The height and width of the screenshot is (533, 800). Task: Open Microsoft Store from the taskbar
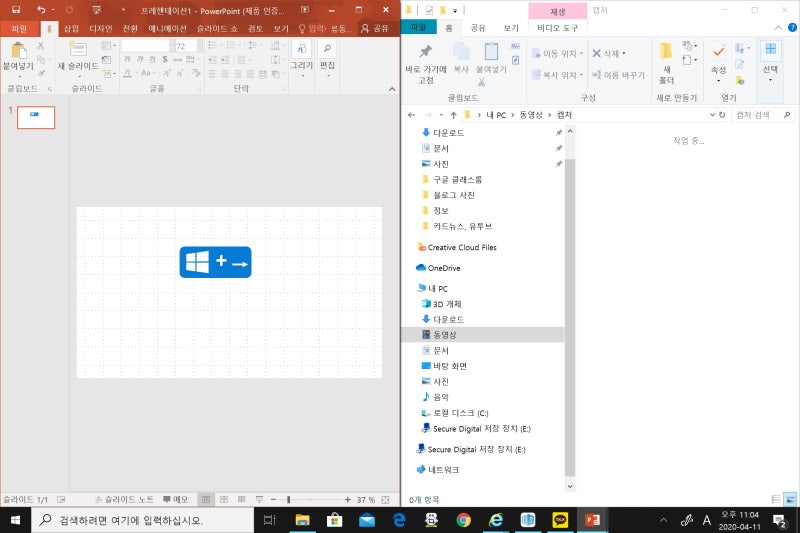335,520
